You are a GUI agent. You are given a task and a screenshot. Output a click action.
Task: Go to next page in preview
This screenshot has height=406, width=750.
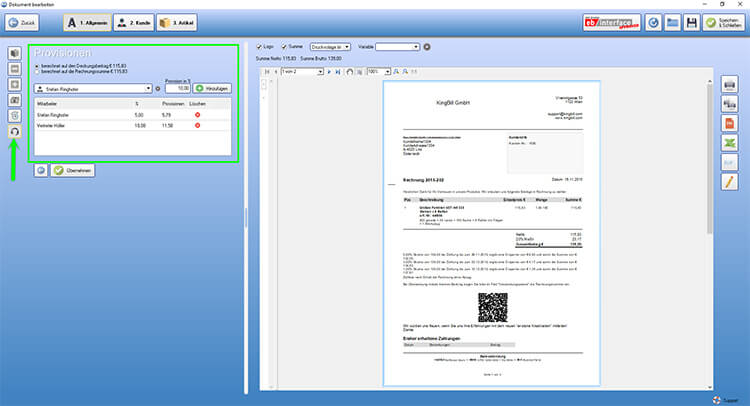pos(329,71)
